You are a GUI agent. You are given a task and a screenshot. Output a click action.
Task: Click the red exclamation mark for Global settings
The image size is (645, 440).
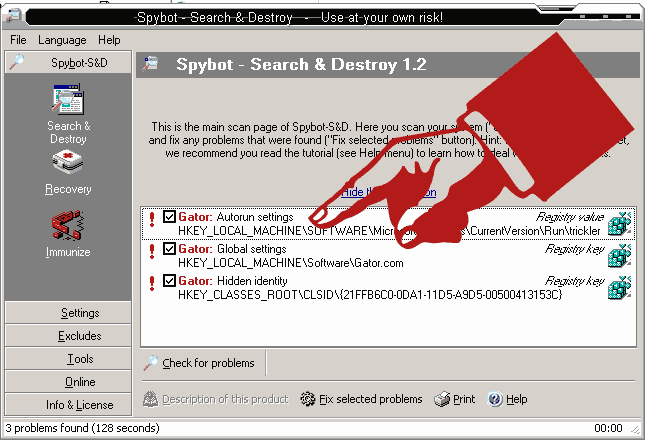152,251
